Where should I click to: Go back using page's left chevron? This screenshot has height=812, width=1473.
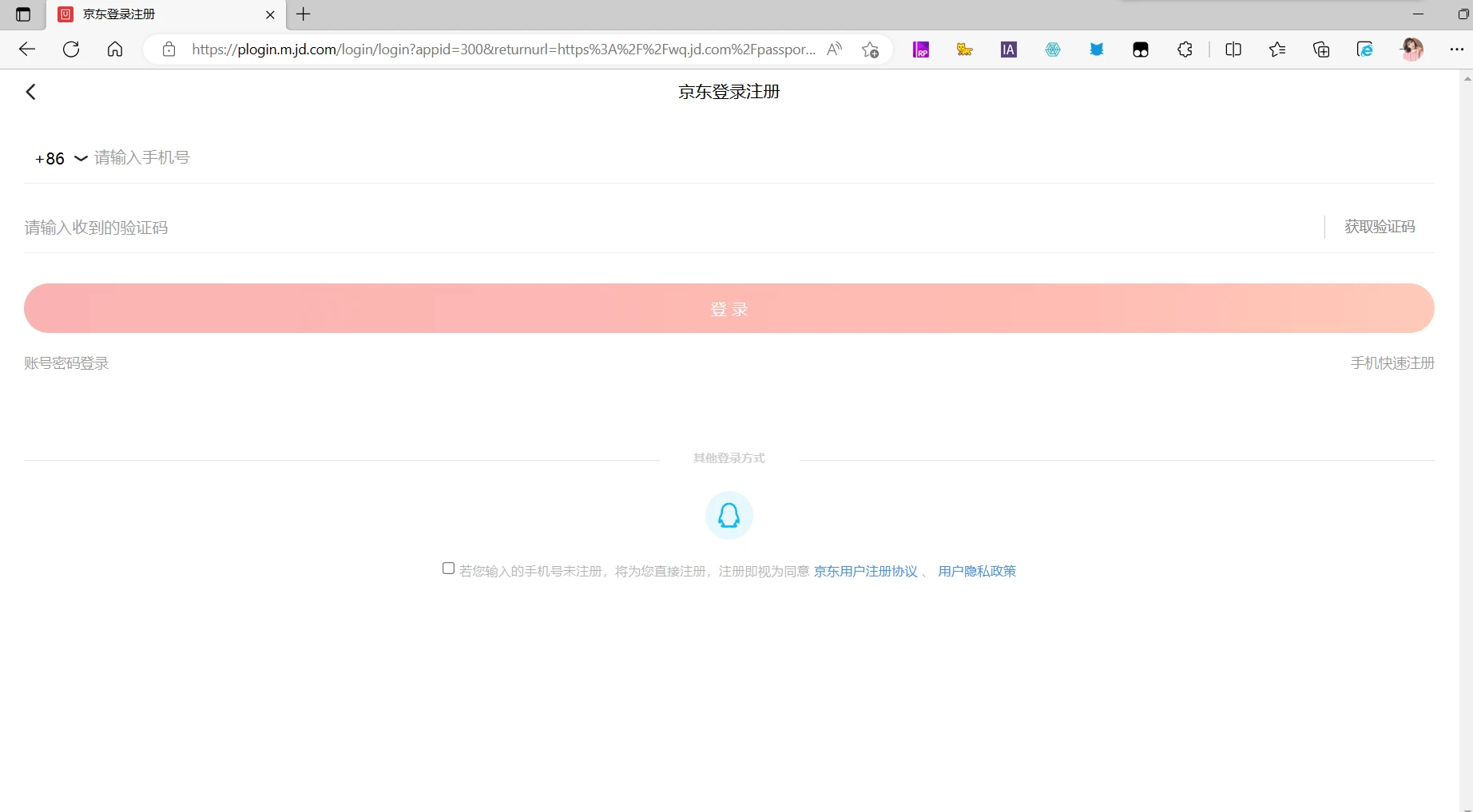click(x=31, y=92)
